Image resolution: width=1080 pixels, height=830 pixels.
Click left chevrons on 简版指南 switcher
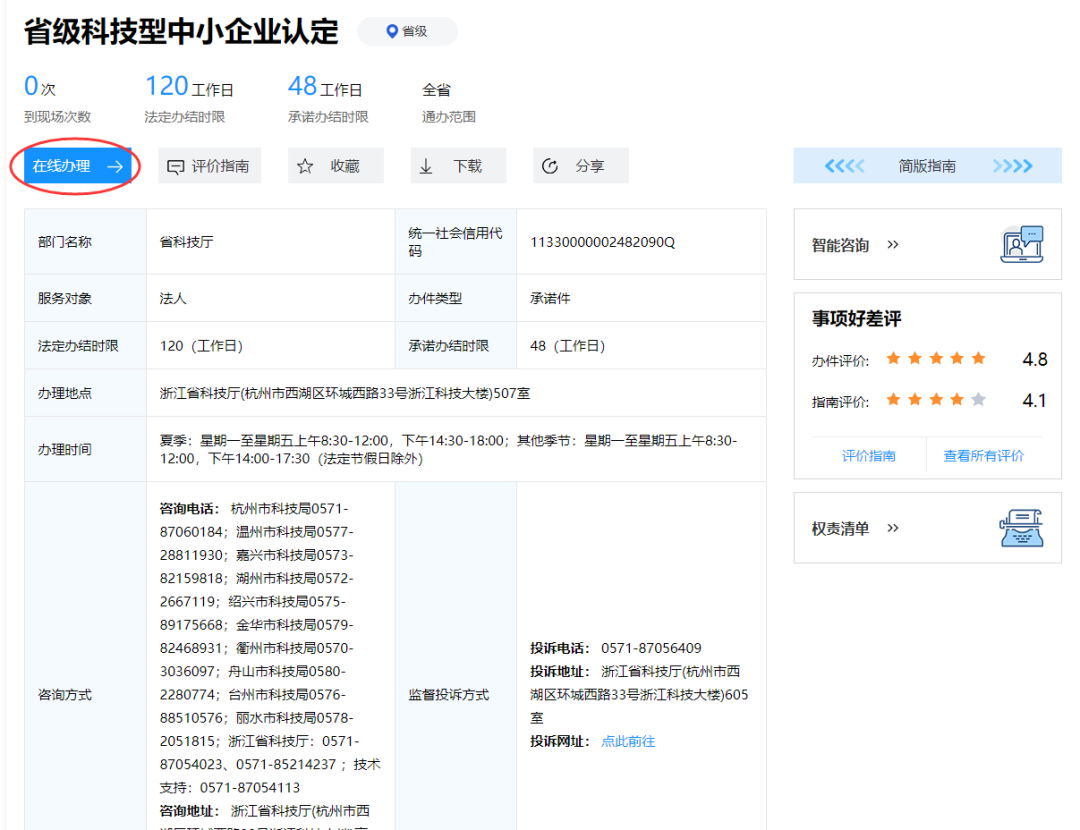[844, 166]
